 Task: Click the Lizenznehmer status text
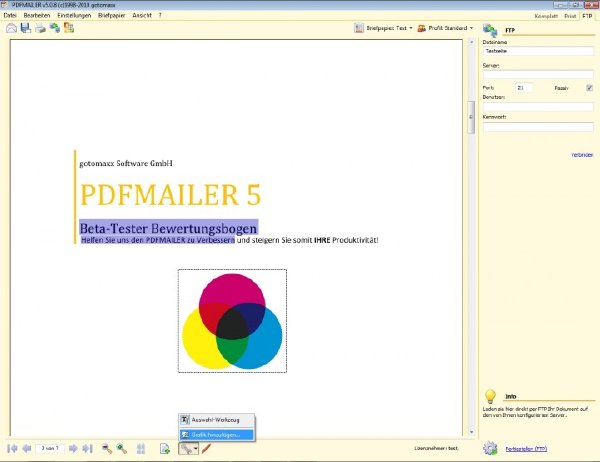click(x=436, y=448)
